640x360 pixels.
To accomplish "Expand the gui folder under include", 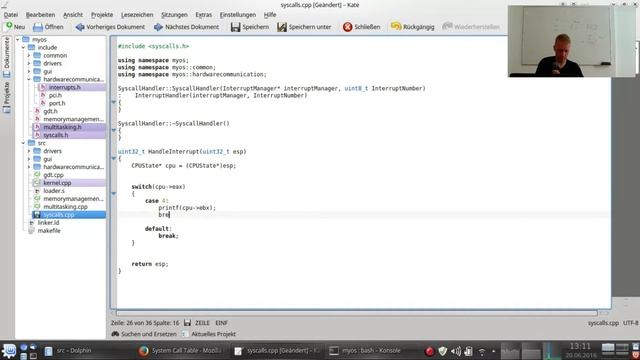I will click(29, 71).
